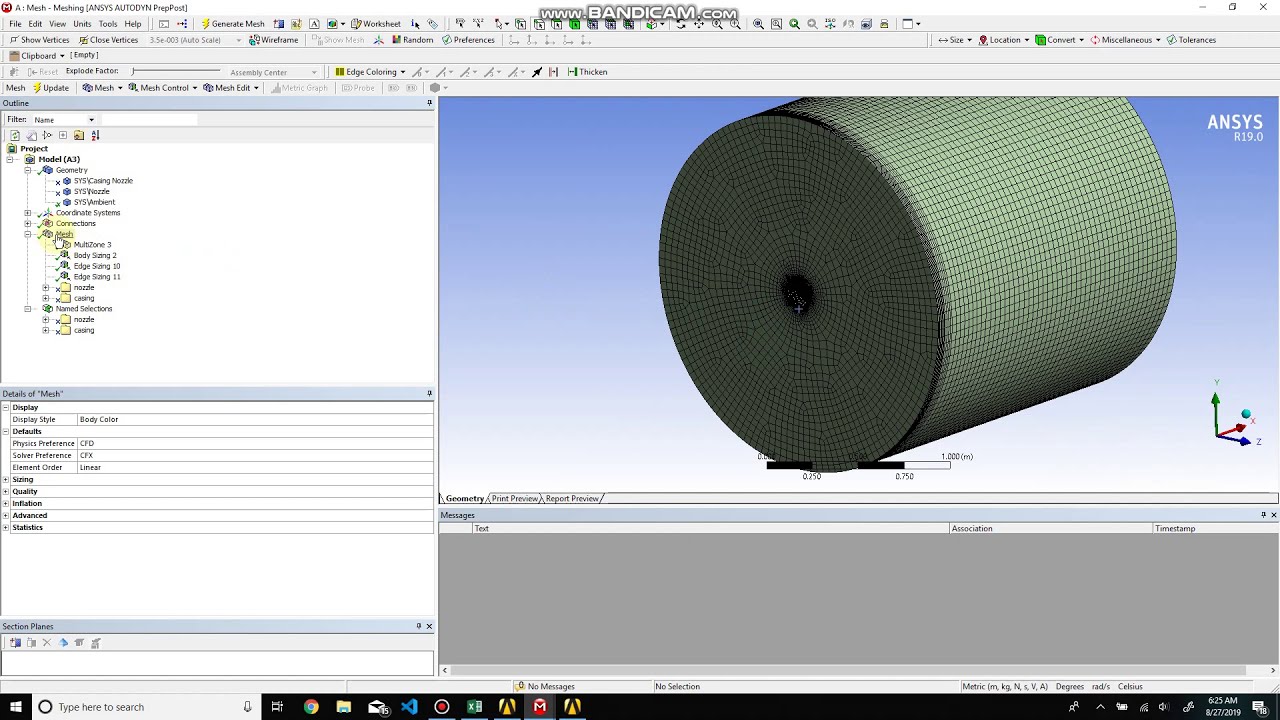1280x720 pixels.
Task: Click the Generate Mesh toolbar button
Action: click(x=233, y=24)
